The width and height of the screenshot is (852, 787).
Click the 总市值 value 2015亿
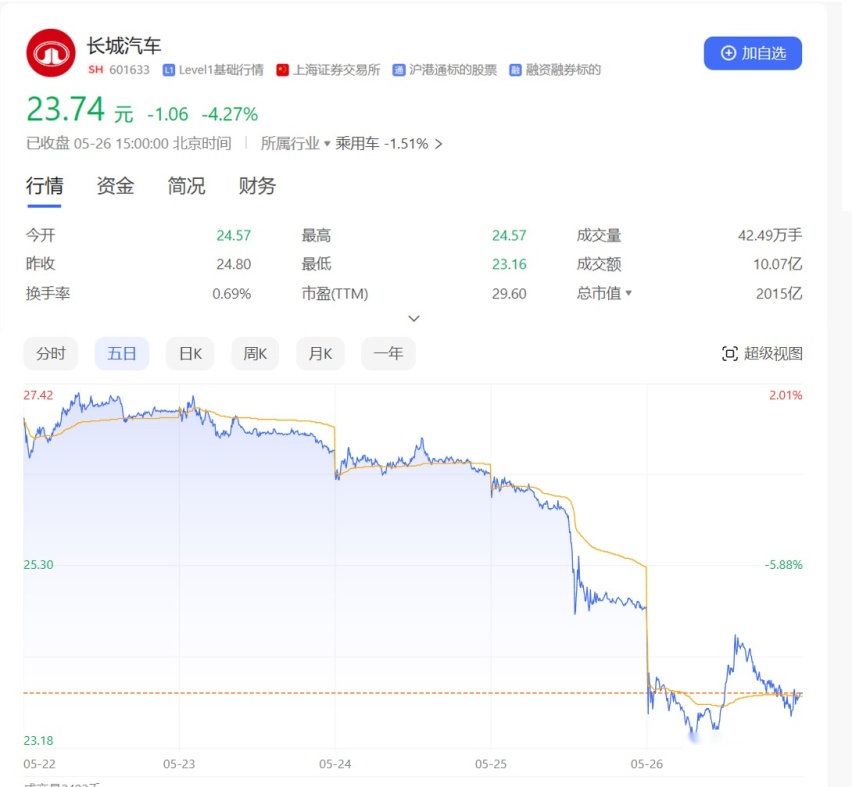click(779, 293)
